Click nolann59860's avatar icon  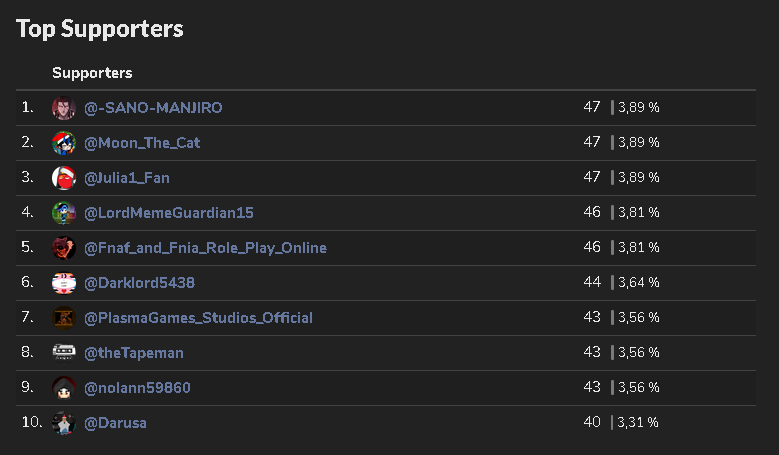point(64,388)
